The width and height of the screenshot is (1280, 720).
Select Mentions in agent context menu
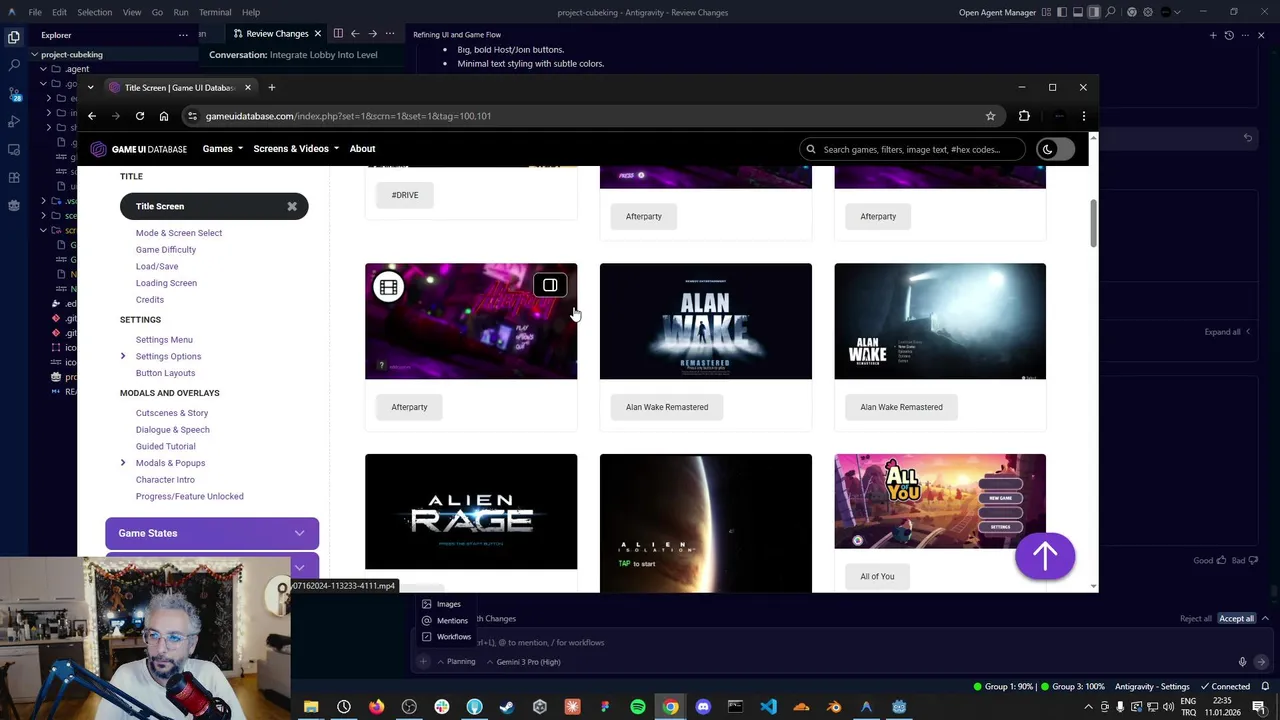445,621
